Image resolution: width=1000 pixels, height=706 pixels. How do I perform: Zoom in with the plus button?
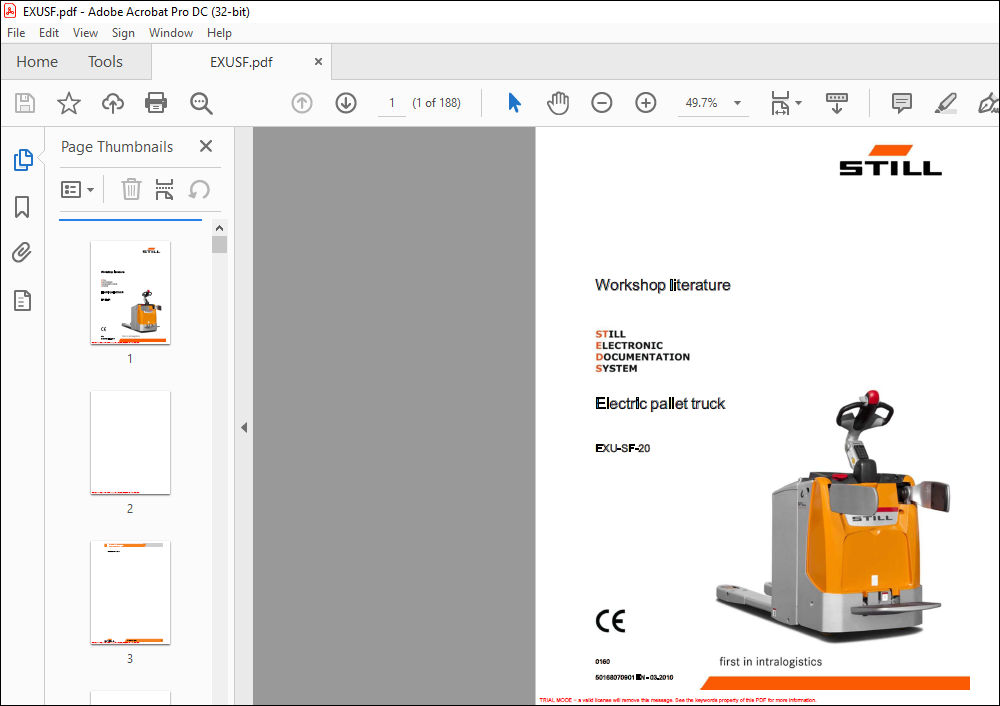tap(646, 103)
